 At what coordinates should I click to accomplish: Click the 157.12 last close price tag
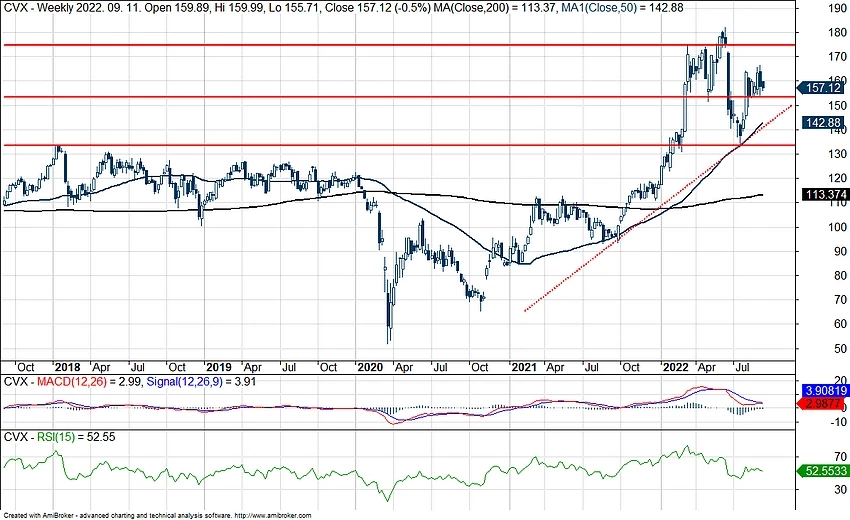822,88
